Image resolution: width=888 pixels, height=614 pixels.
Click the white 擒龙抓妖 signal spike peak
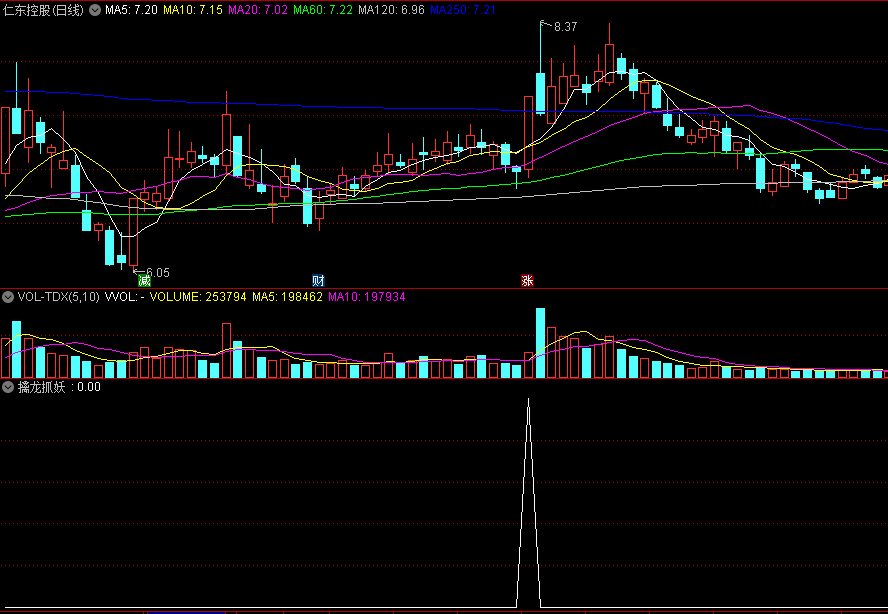tap(528, 400)
